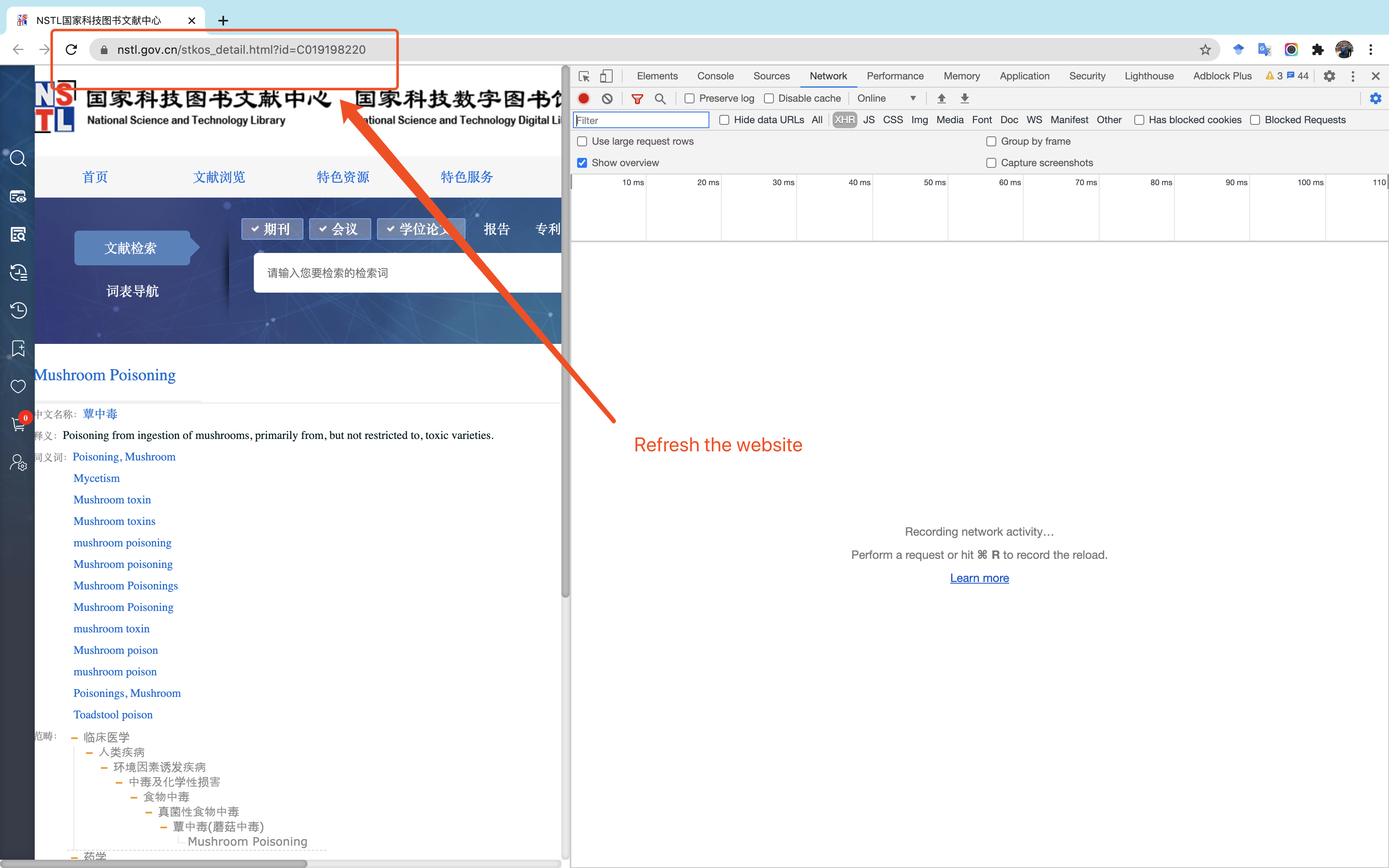
Task: Click the import HAR upload arrow icon
Action: (941, 98)
